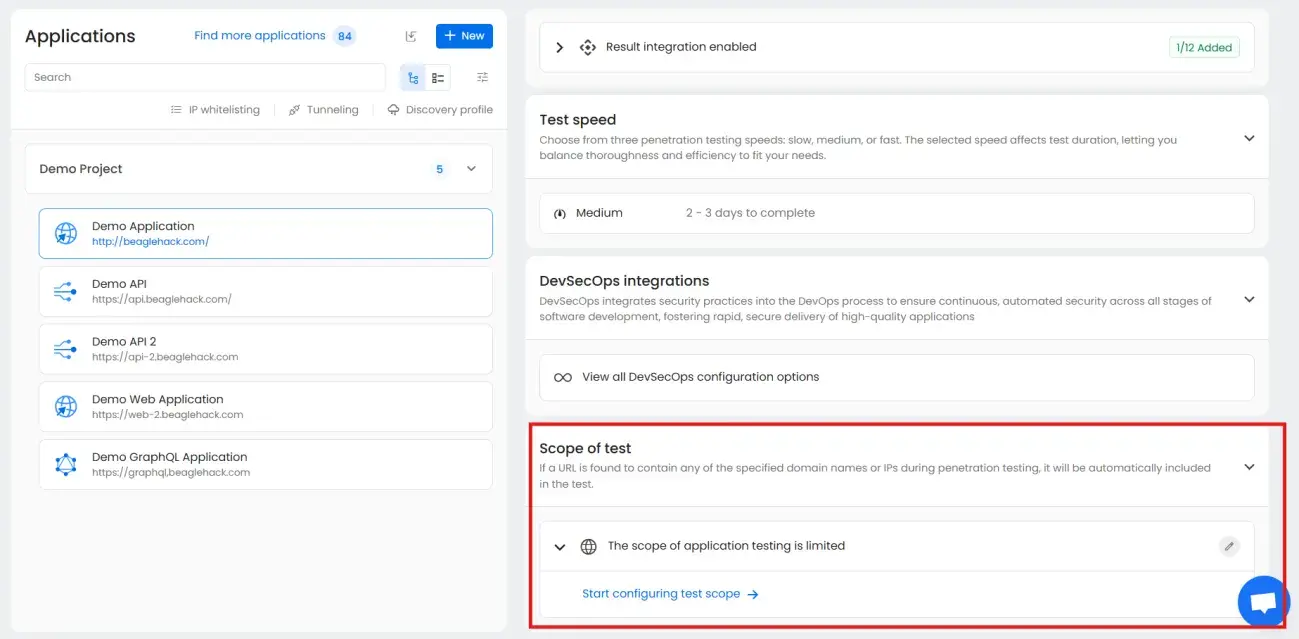Expand the Result integration enabled row
1299x639 pixels.
coord(560,47)
